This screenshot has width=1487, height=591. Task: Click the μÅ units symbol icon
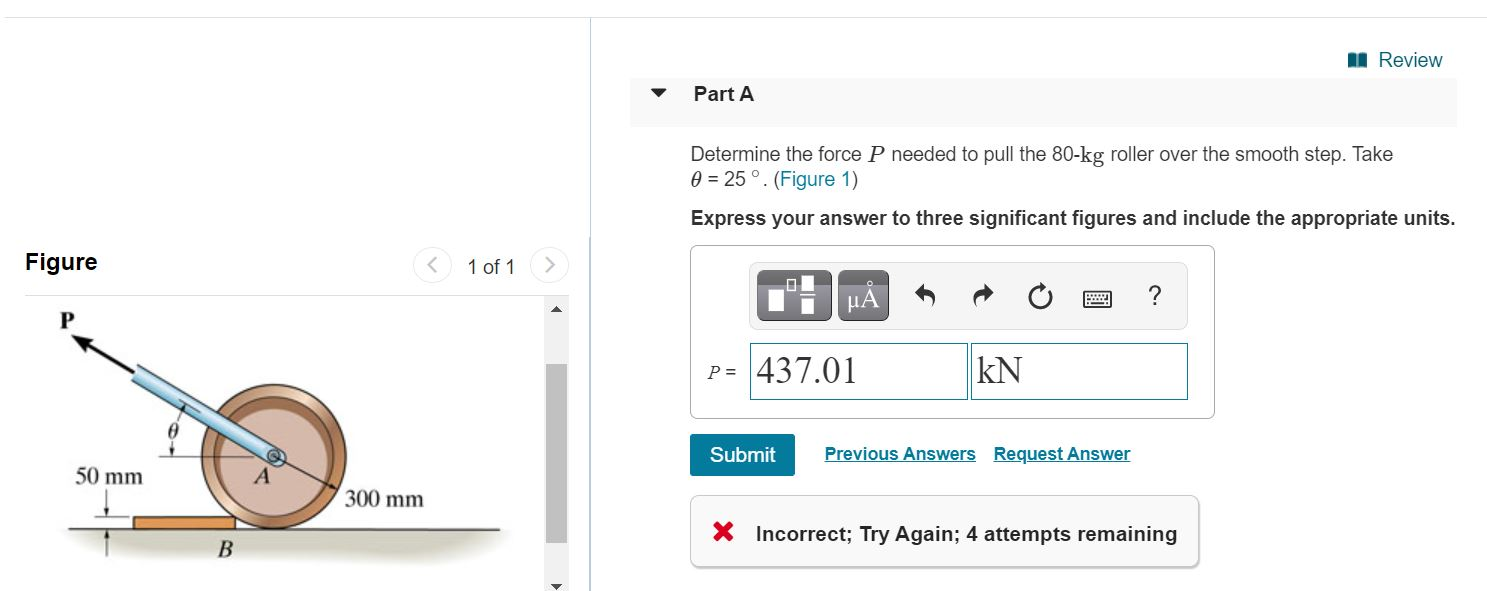(862, 294)
